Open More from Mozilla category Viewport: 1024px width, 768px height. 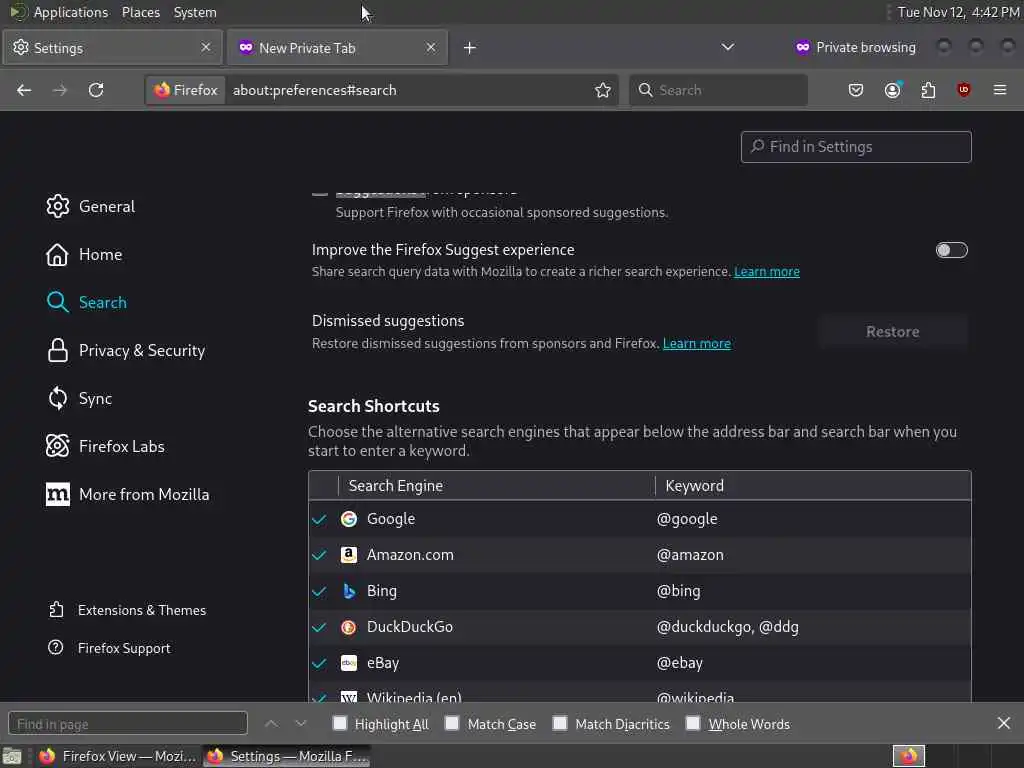click(128, 494)
